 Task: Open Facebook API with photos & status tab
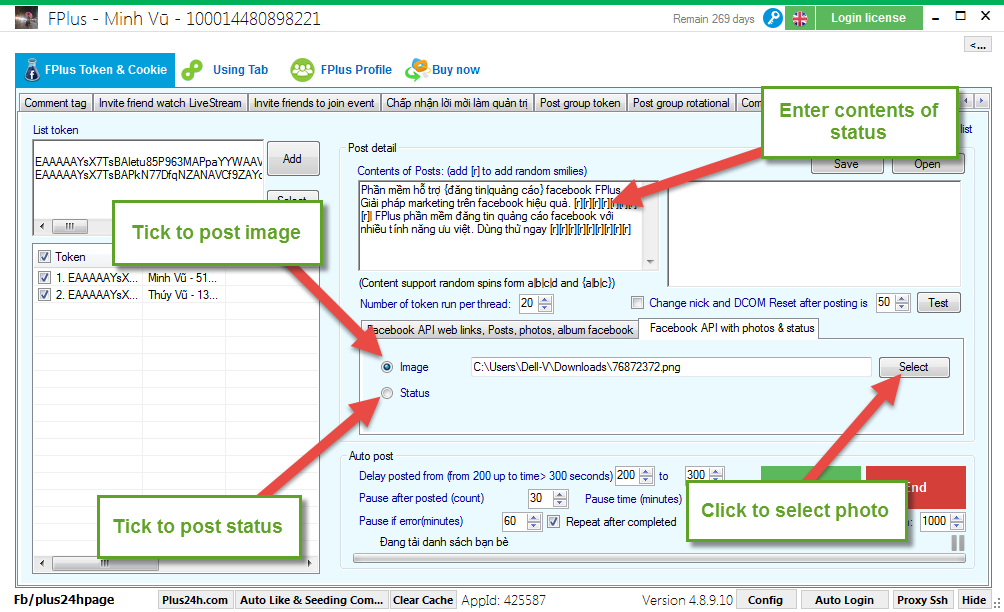(x=732, y=328)
